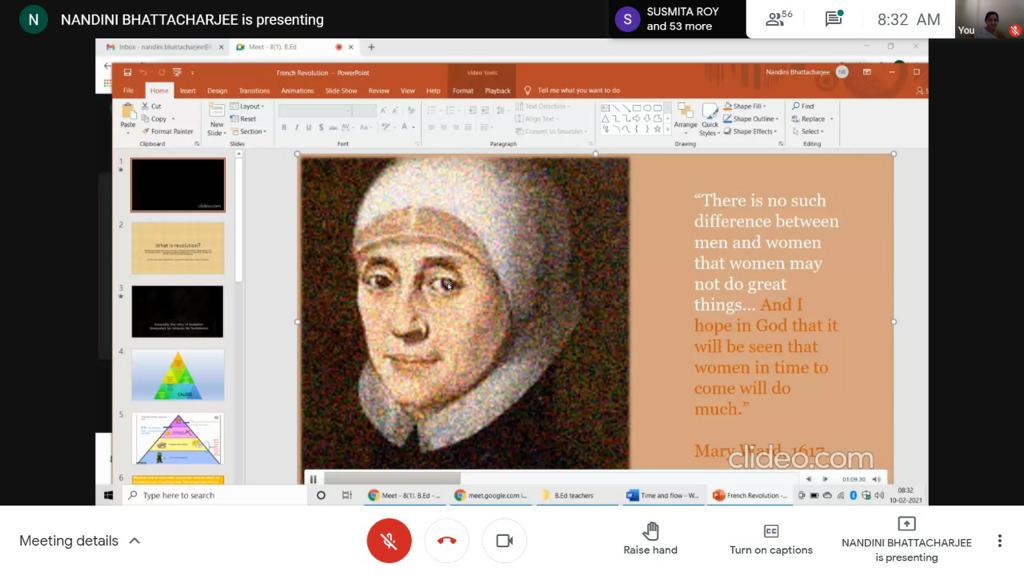Open the meeting chat icon
The image size is (1024, 576).
(x=833, y=19)
